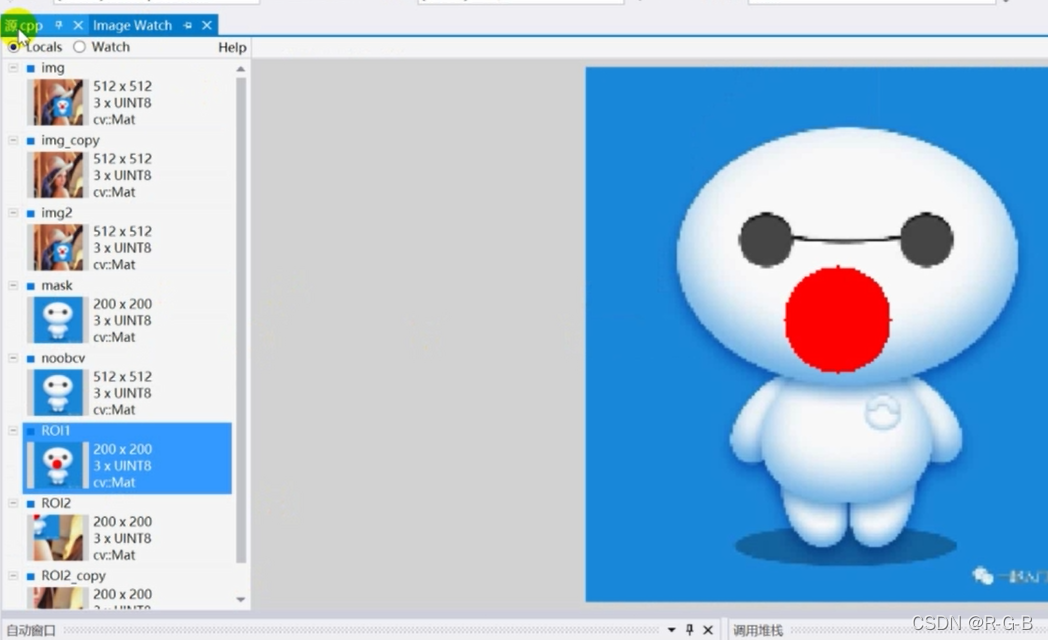
Task: Click the img thumbnail
Action: (57, 102)
